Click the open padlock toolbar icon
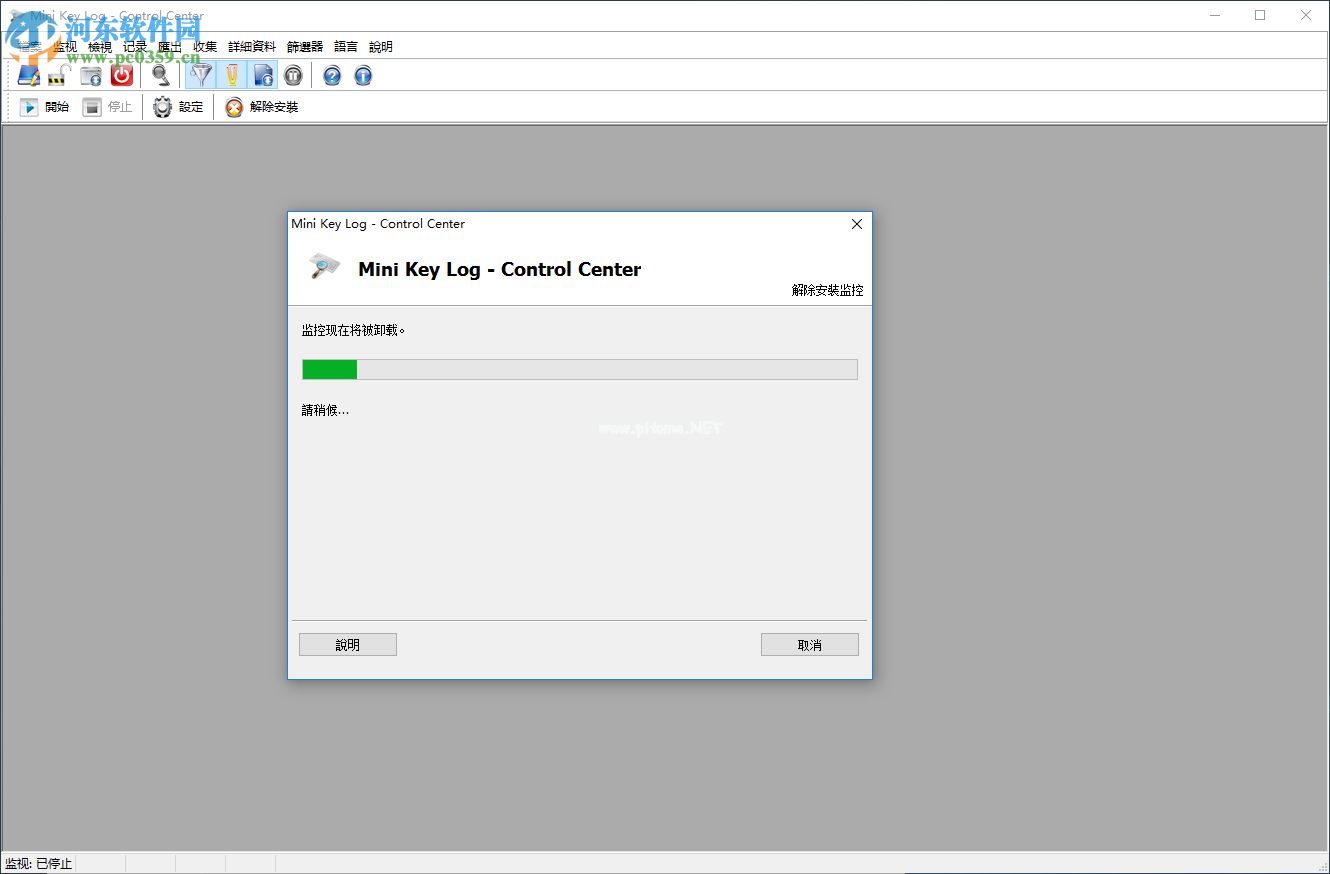This screenshot has height=874, width=1330. 58,75
